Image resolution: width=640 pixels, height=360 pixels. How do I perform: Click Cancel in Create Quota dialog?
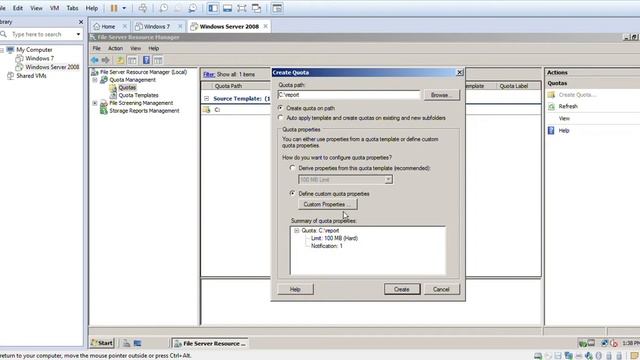pyautogui.click(x=441, y=289)
